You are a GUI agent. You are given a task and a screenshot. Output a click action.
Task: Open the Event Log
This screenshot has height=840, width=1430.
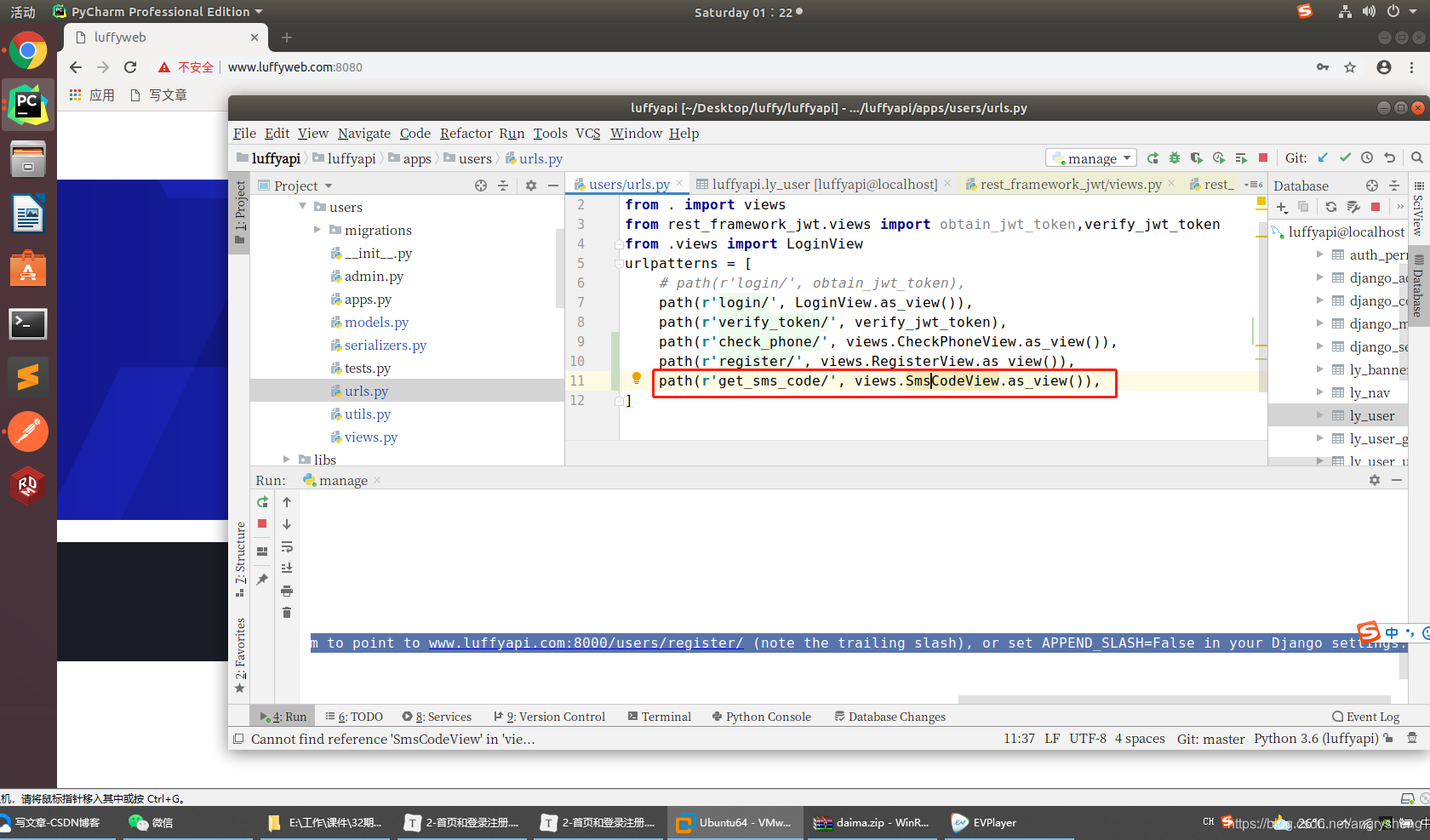[x=1365, y=717]
